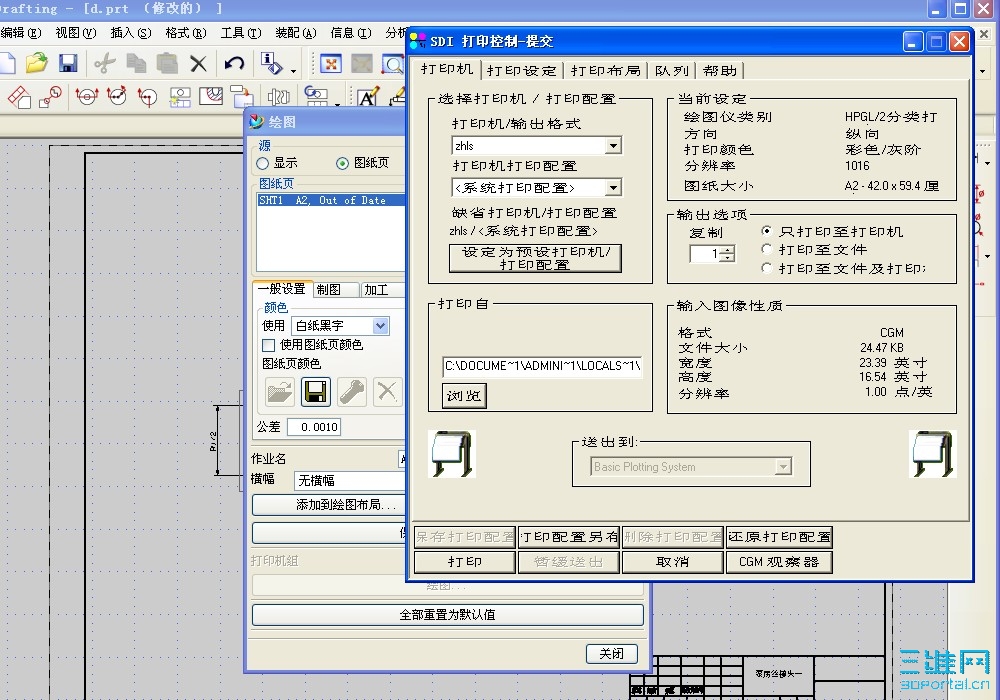Image resolution: width=1000 pixels, height=700 pixels.
Task: Select the 图纸页 source radio button
Action: coord(342,164)
